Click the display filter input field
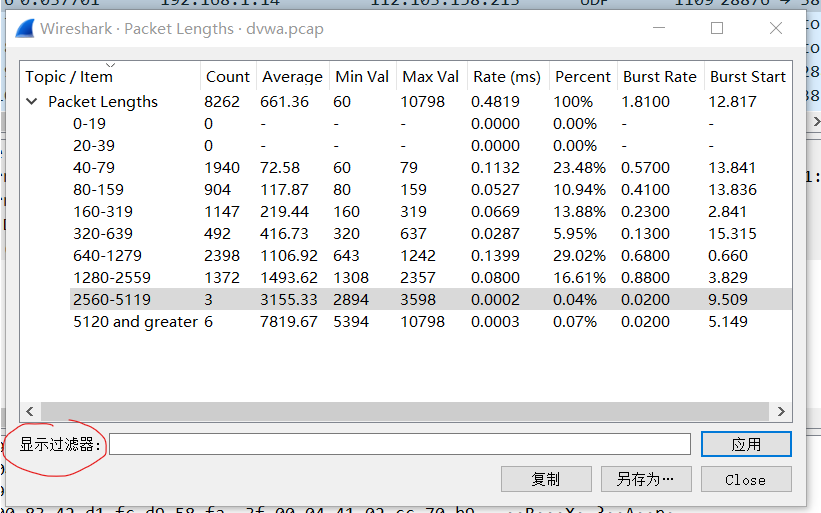The image size is (821, 513). [400, 444]
